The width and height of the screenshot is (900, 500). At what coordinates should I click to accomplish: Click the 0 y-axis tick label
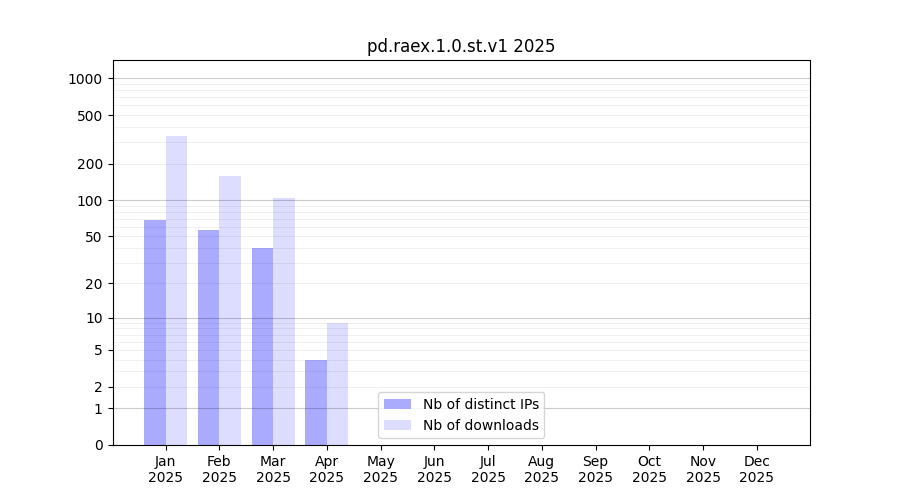click(98, 445)
